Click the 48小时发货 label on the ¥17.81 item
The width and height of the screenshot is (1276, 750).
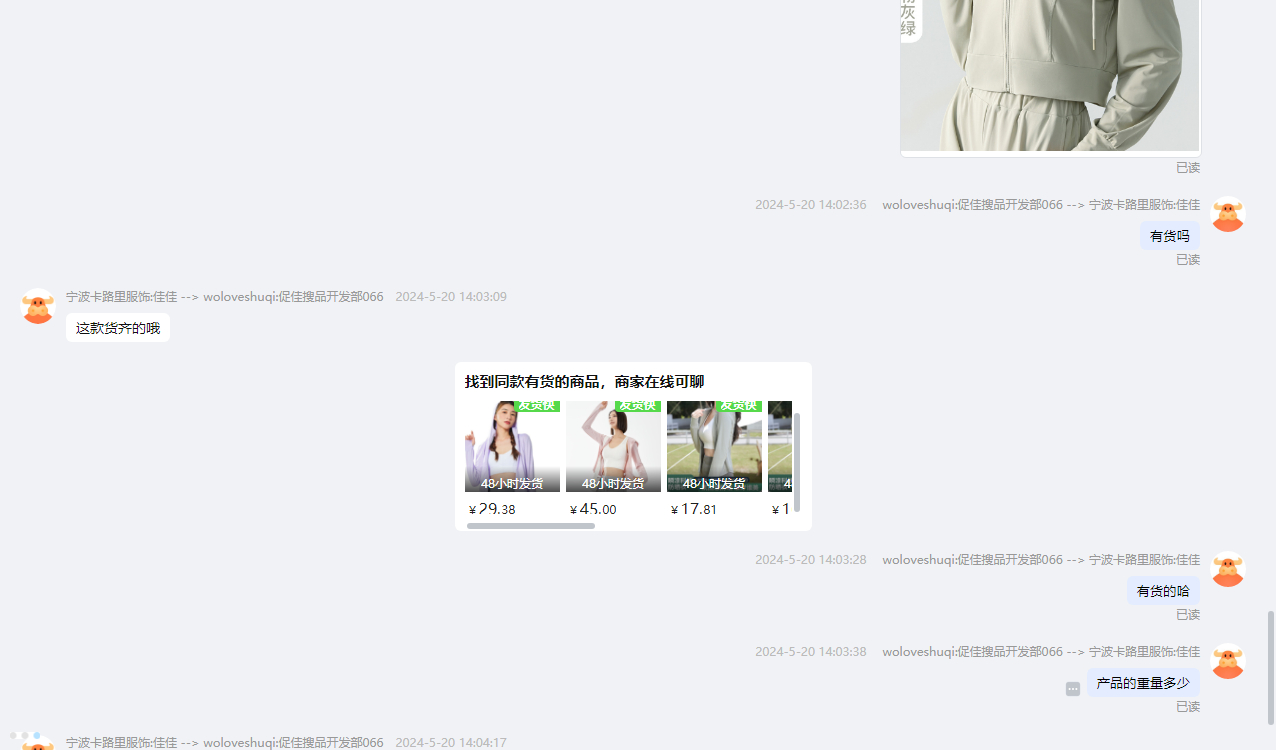click(x=714, y=484)
